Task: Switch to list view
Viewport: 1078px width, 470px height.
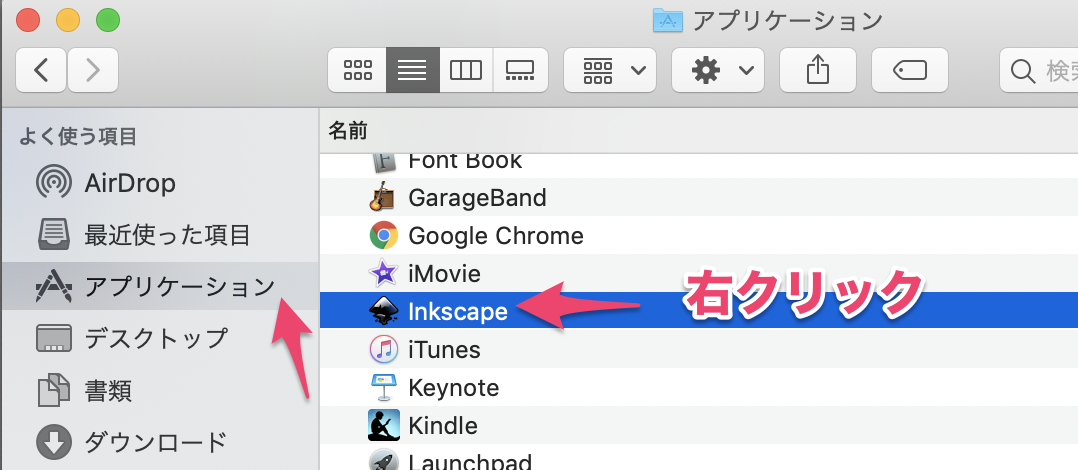Action: click(412, 70)
